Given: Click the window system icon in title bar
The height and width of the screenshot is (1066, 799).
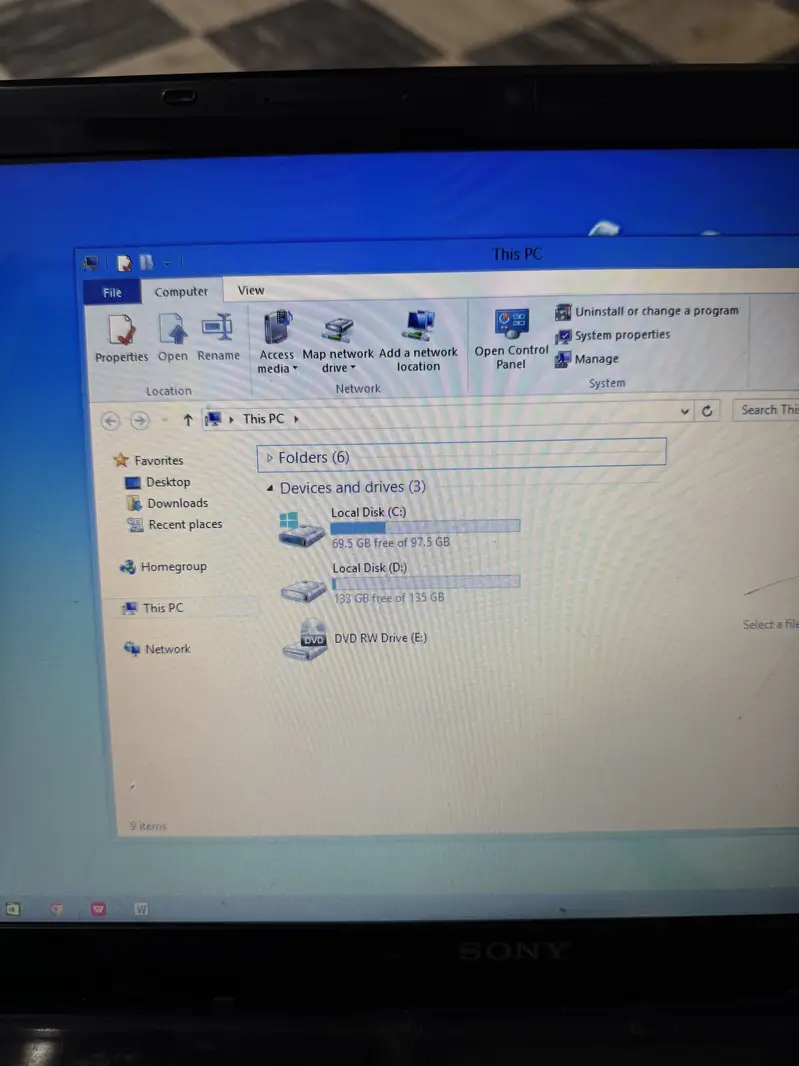Looking at the screenshot, I should [x=90, y=263].
